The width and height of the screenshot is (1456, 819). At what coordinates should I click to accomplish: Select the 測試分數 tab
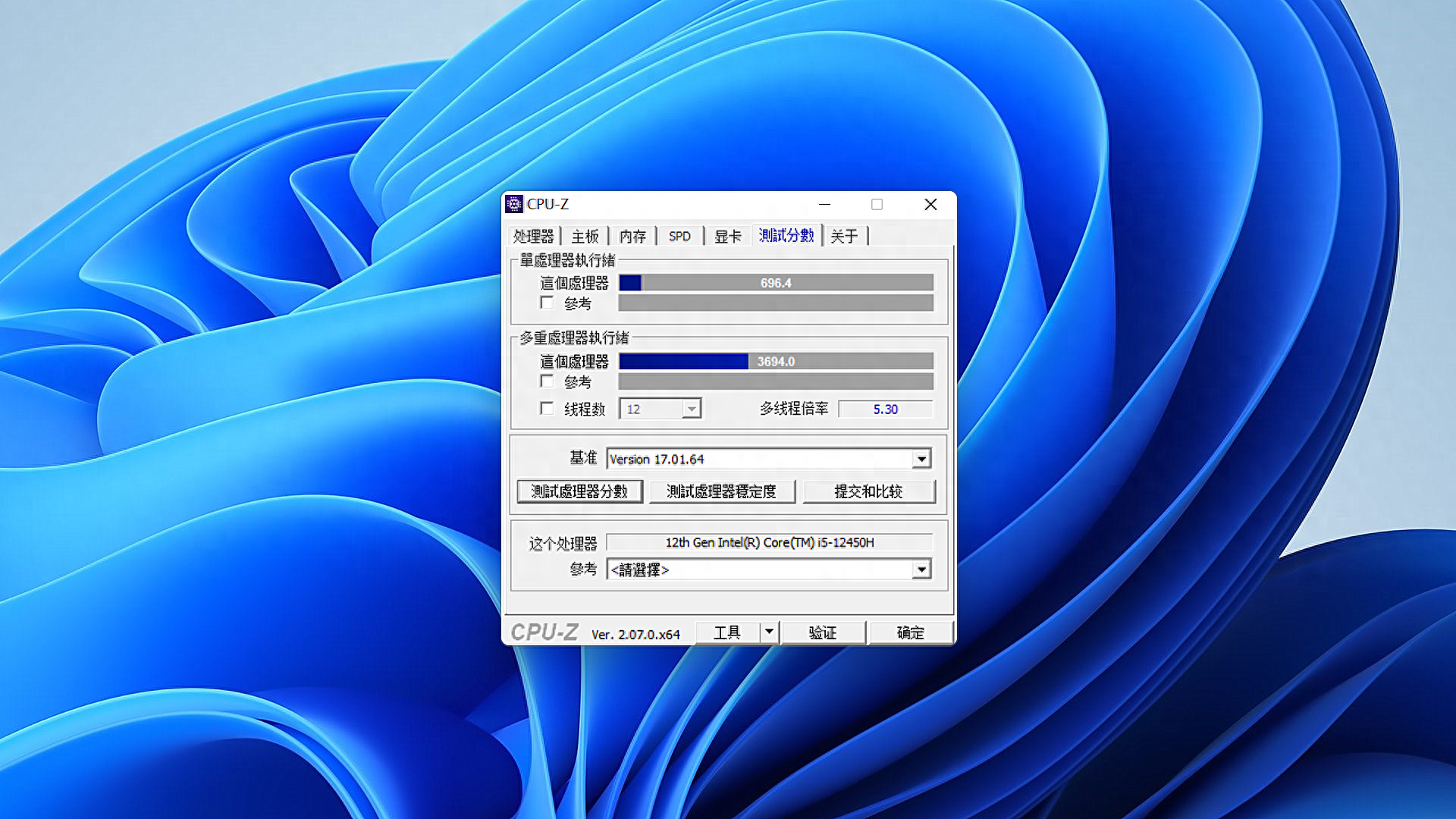pyautogui.click(x=786, y=236)
